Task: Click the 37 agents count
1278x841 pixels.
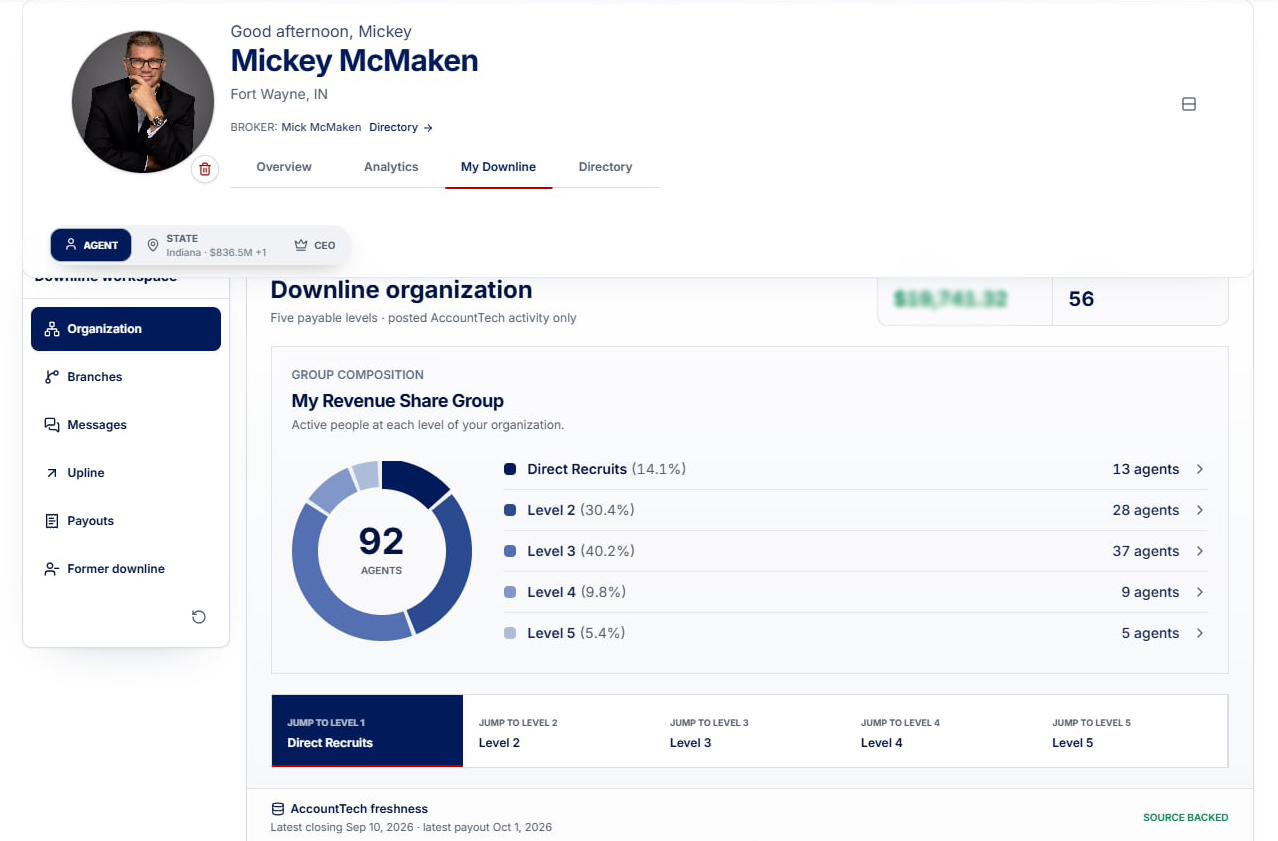Action: point(1146,551)
